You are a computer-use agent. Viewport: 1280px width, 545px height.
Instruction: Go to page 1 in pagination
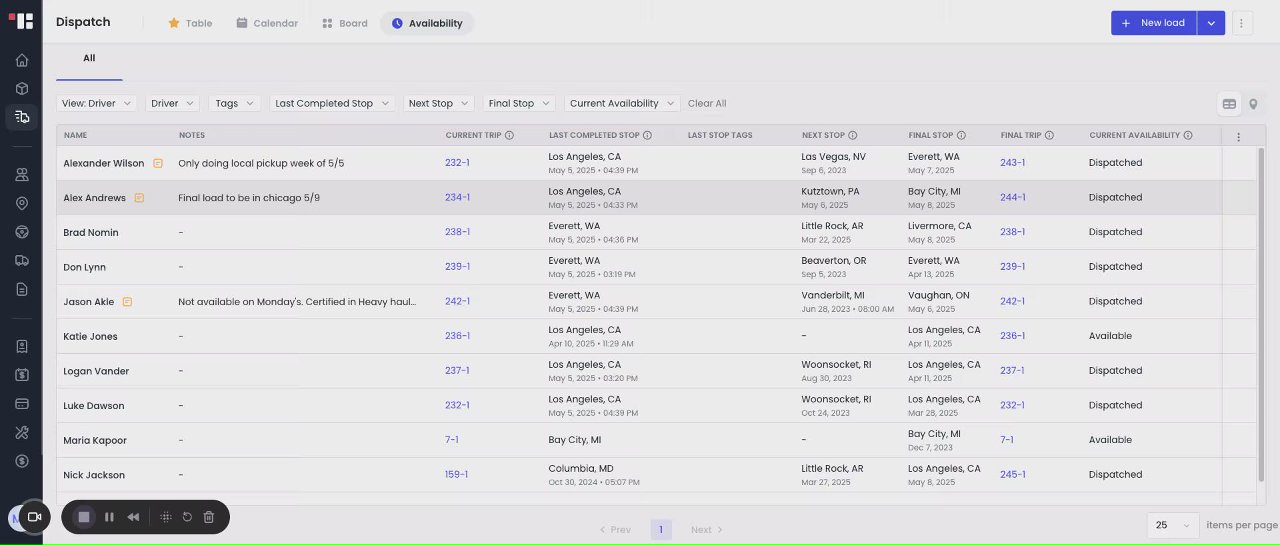[661, 529]
